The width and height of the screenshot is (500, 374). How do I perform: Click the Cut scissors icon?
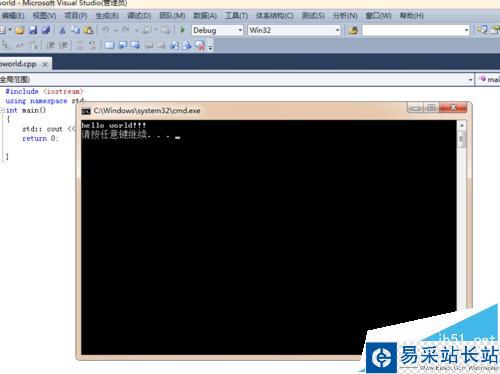pyautogui.click(x=62, y=30)
